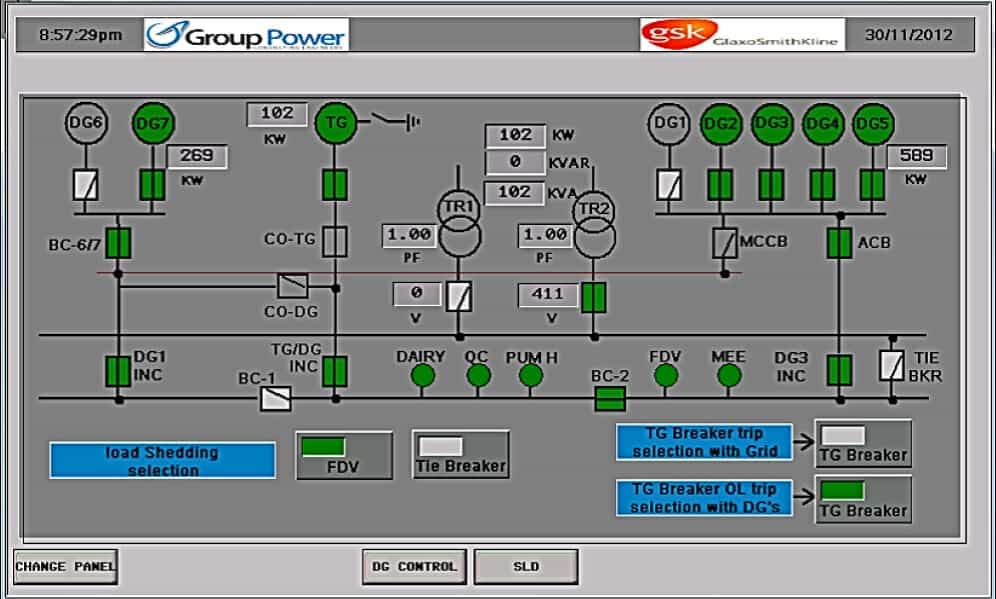Click the TG closed breaker below generator
This screenshot has width=996, height=599.
[335, 184]
